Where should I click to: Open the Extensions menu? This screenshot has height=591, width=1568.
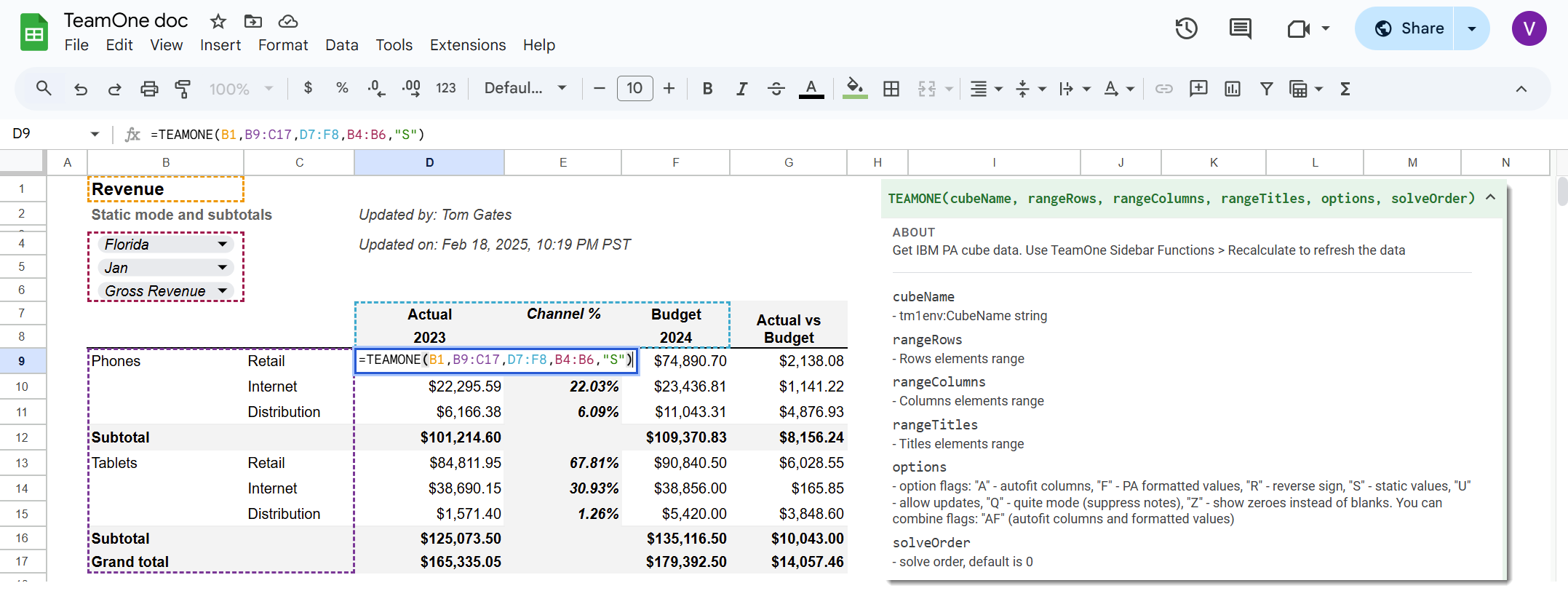(468, 45)
